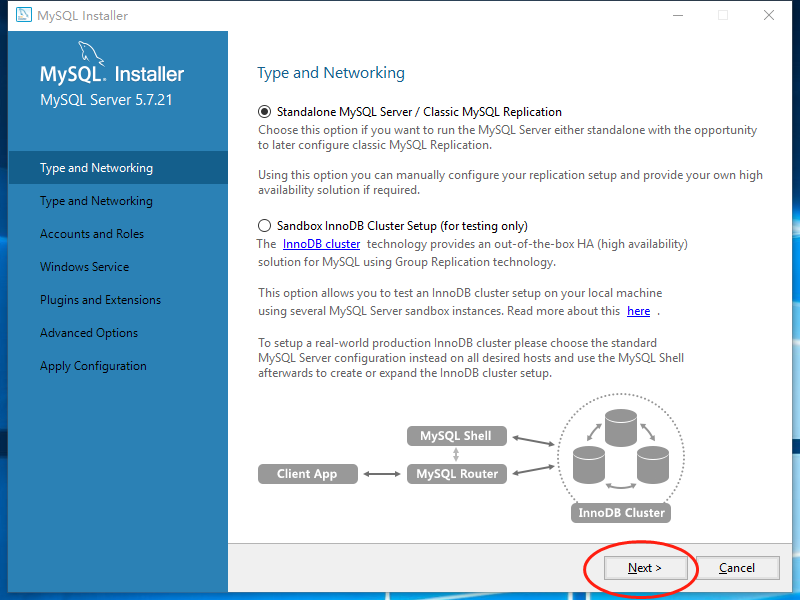
Task: Click the 'MySQL Server 5.7.21' version text
Action: pos(106,99)
